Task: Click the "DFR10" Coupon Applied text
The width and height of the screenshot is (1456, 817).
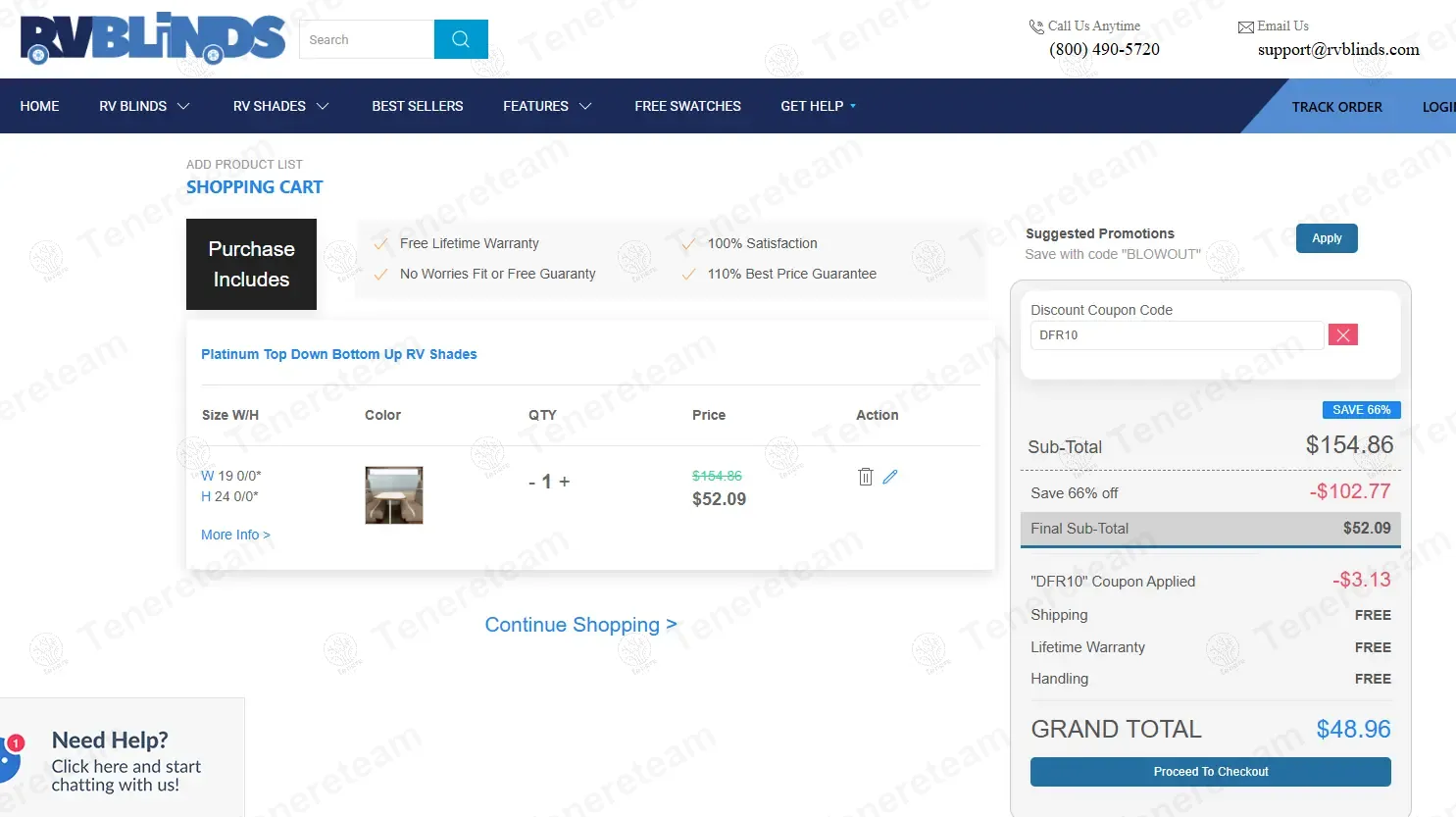Action: 1113,582
